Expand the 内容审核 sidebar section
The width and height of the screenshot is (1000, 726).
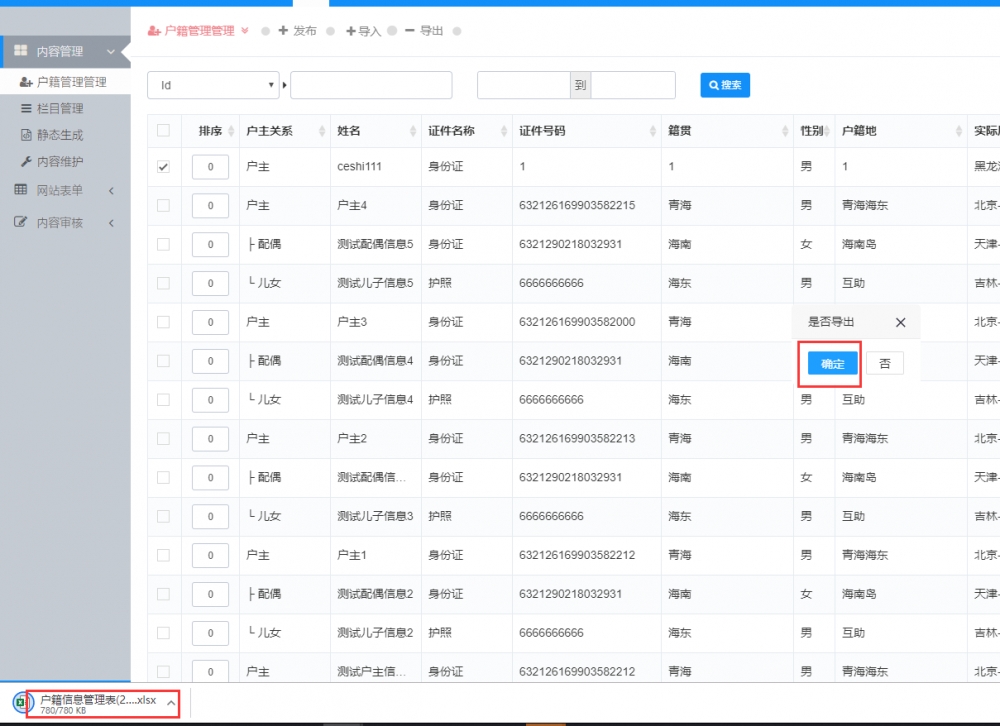[65, 223]
